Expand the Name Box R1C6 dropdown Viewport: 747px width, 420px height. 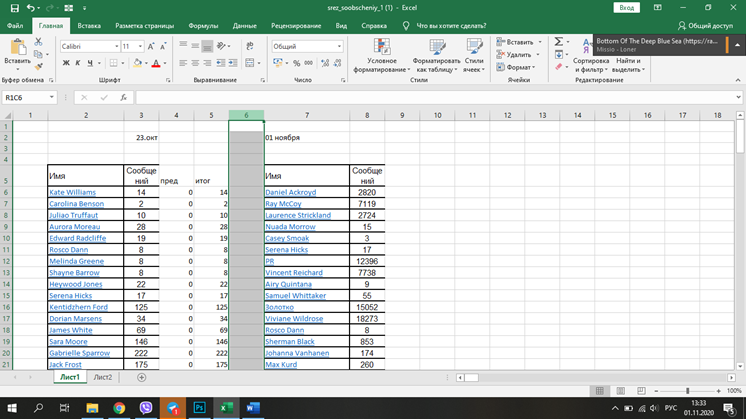pos(51,98)
